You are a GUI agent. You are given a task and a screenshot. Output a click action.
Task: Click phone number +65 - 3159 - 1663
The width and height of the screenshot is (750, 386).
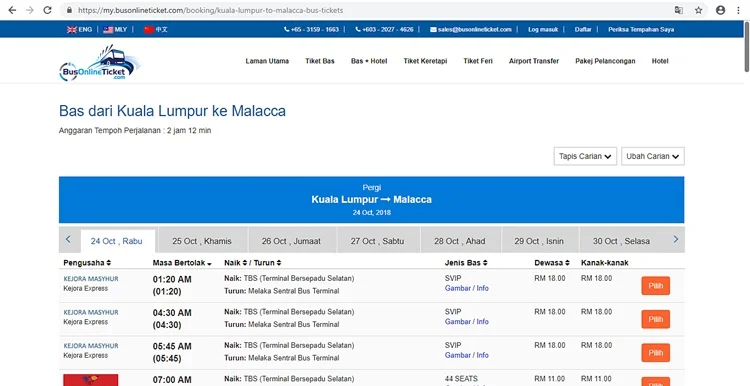coord(311,29)
